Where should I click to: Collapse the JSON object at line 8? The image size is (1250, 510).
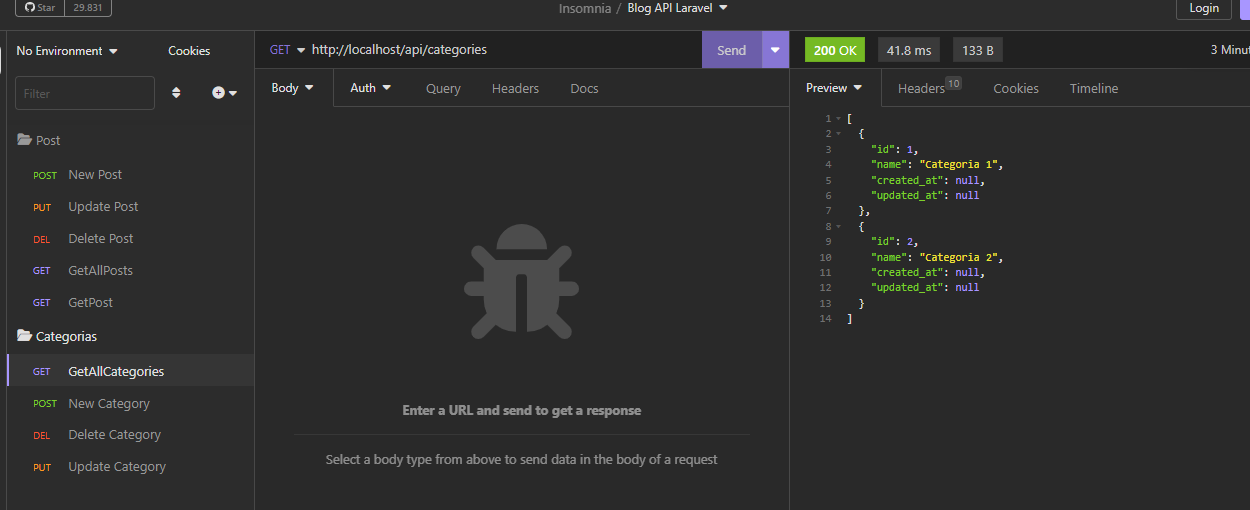coord(838,227)
